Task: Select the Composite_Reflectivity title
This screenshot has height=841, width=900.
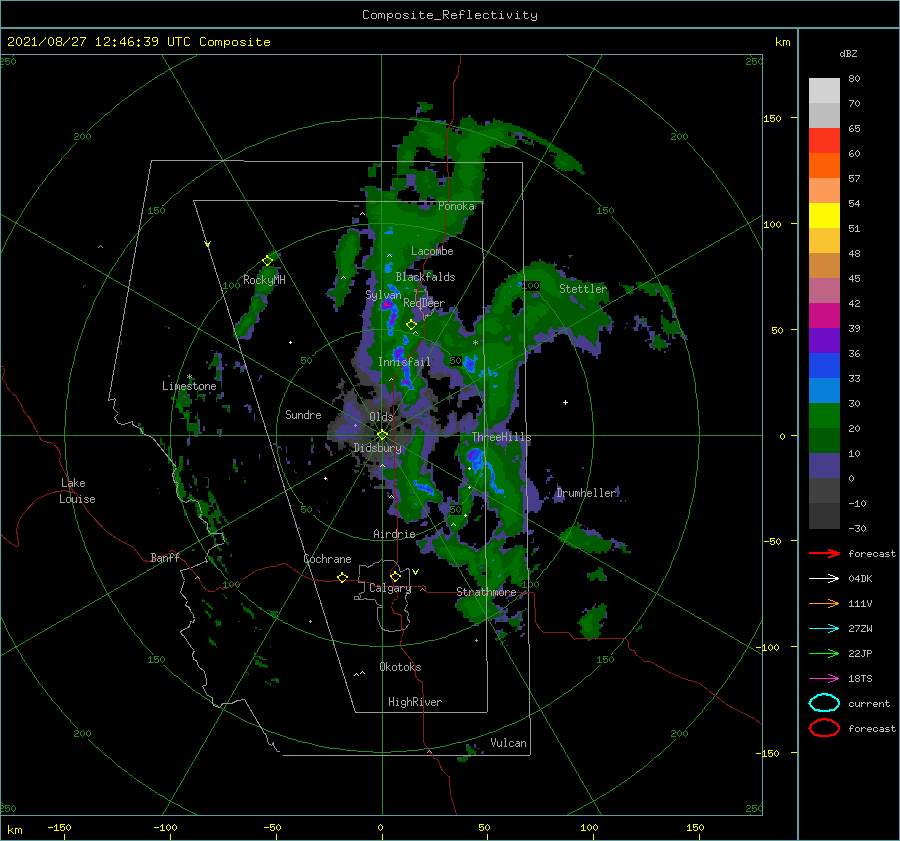Action: pyautogui.click(x=450, y=15)
